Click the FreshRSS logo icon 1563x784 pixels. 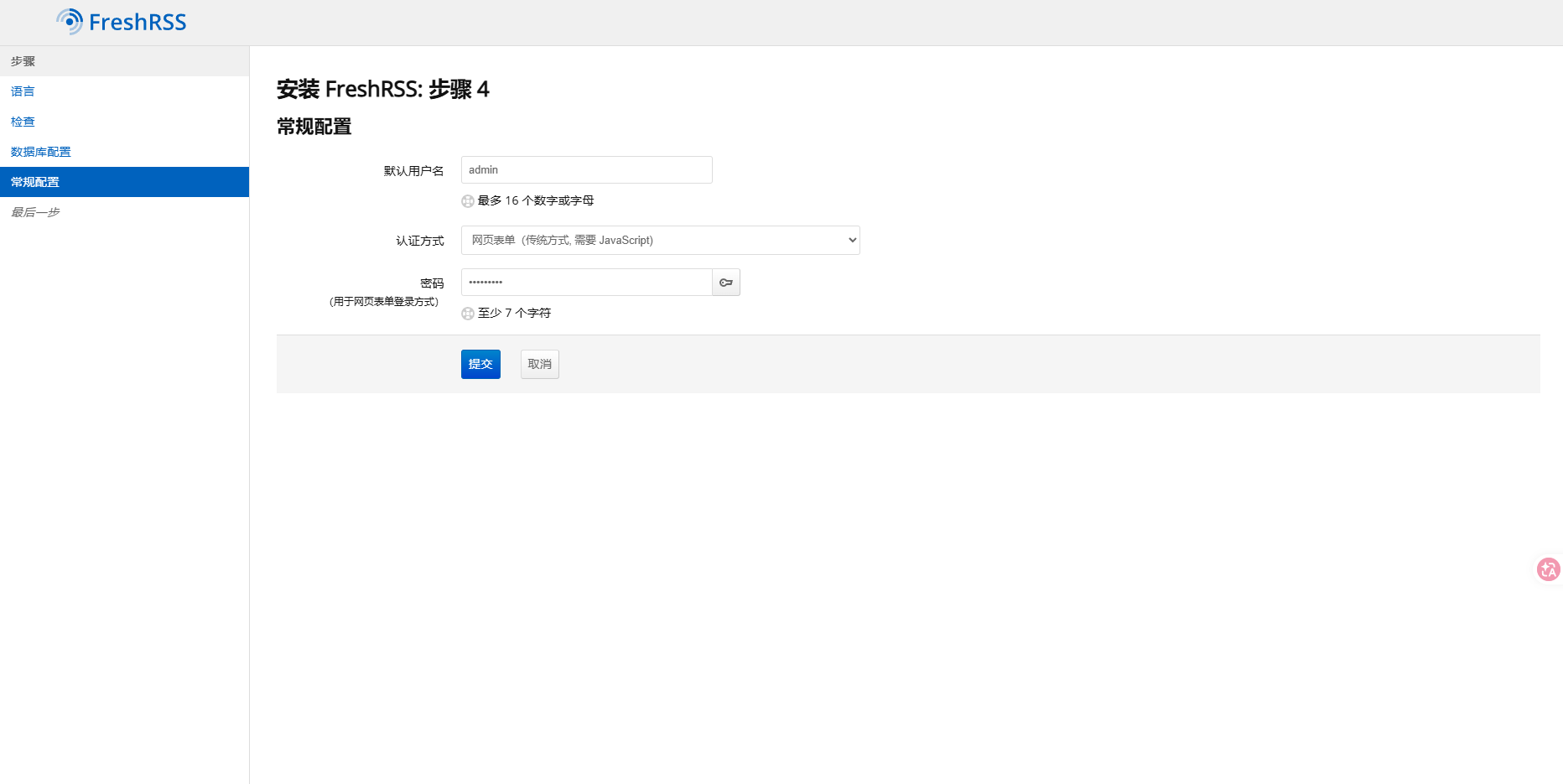point(70,22)
